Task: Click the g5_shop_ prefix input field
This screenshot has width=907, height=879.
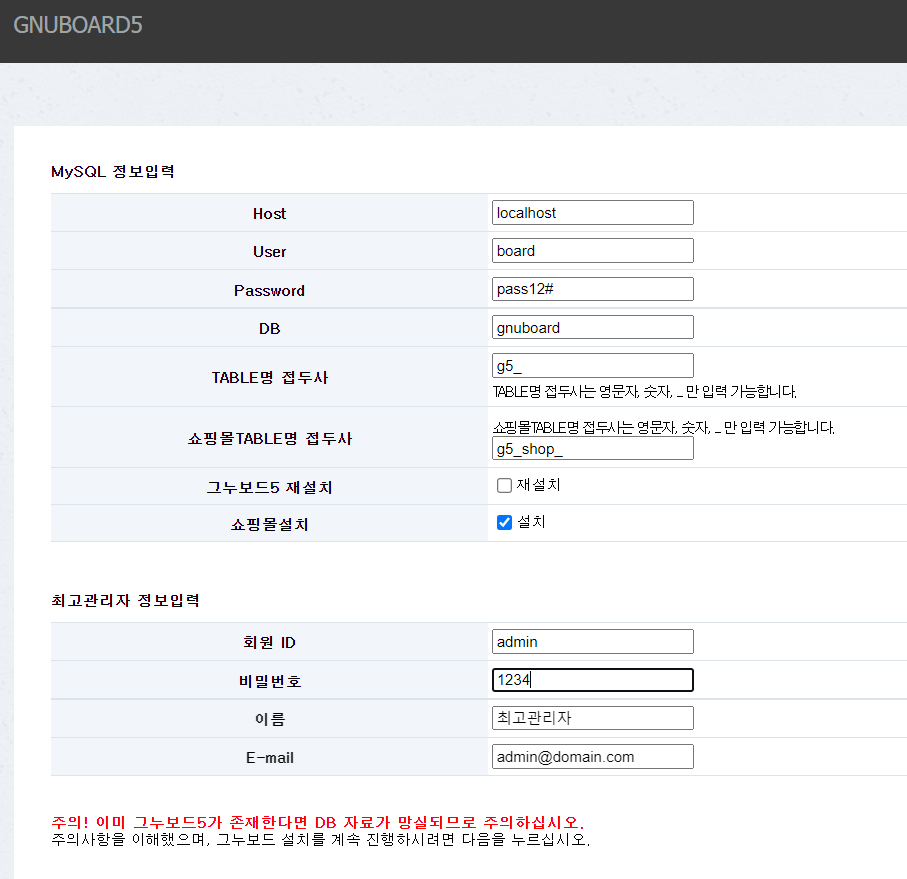Action: point(592,448)
